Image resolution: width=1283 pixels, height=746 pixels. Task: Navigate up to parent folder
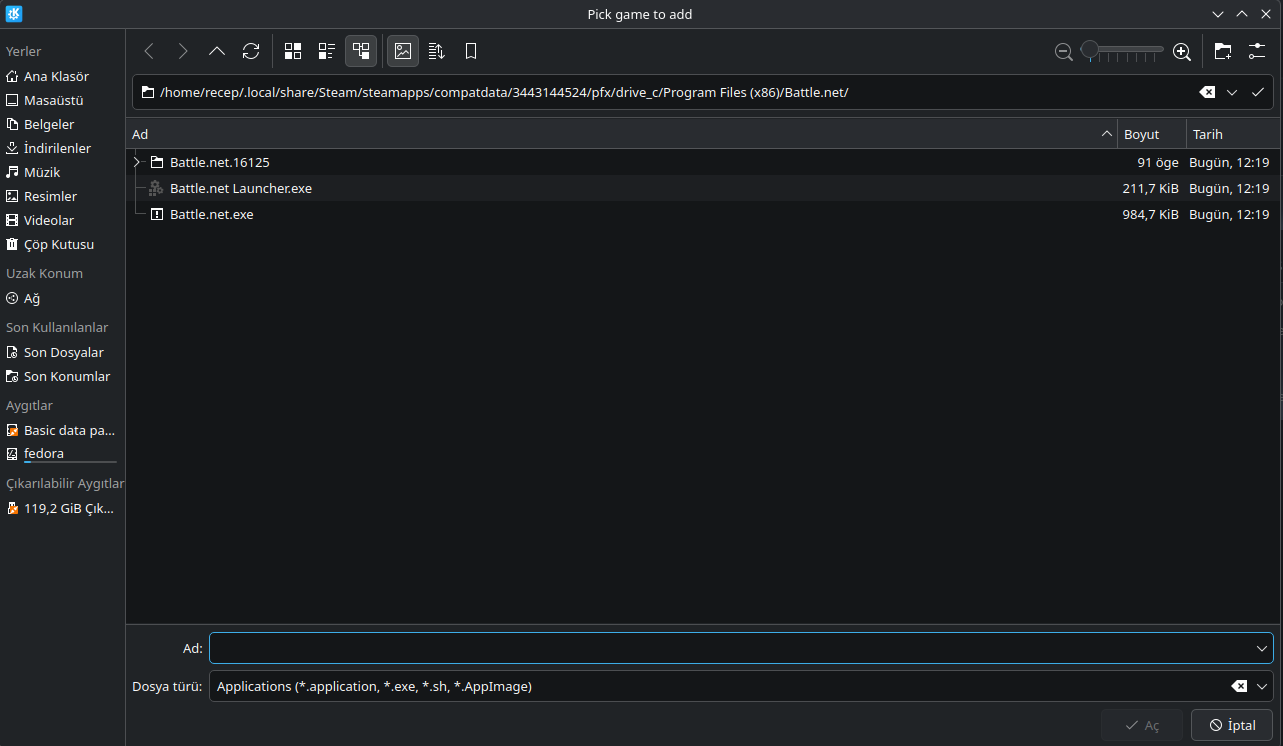coord(217,51)
